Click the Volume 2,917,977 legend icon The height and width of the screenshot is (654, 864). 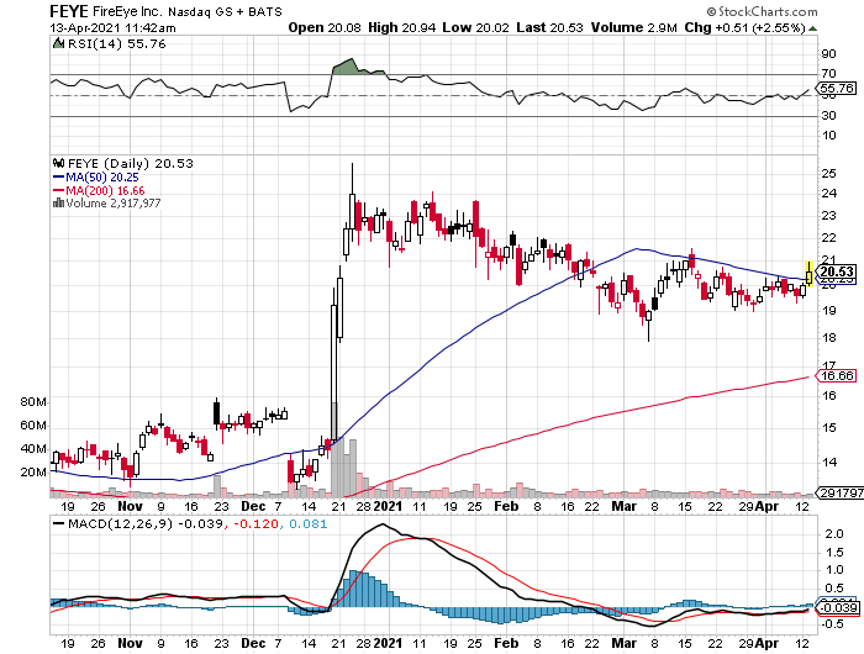58,203
